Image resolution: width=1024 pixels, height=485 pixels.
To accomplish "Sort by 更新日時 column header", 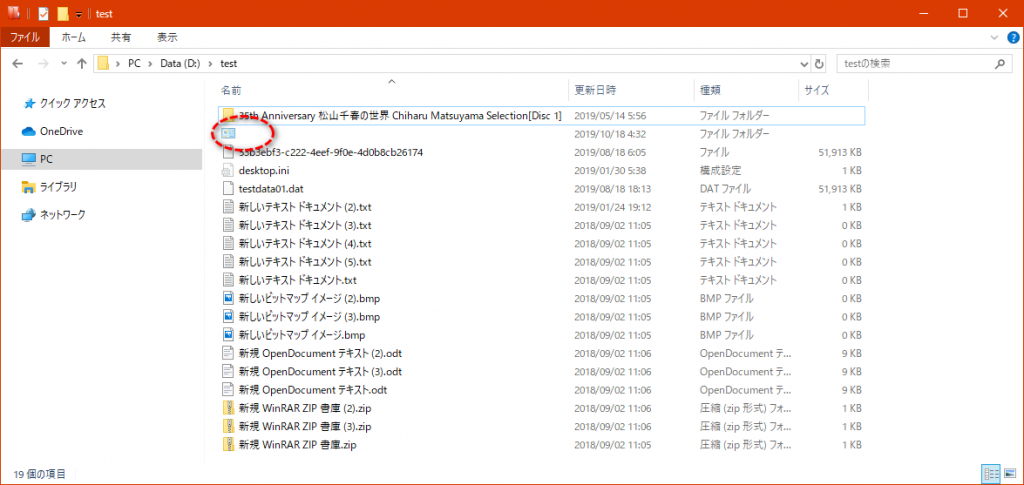I will [595, 90].
